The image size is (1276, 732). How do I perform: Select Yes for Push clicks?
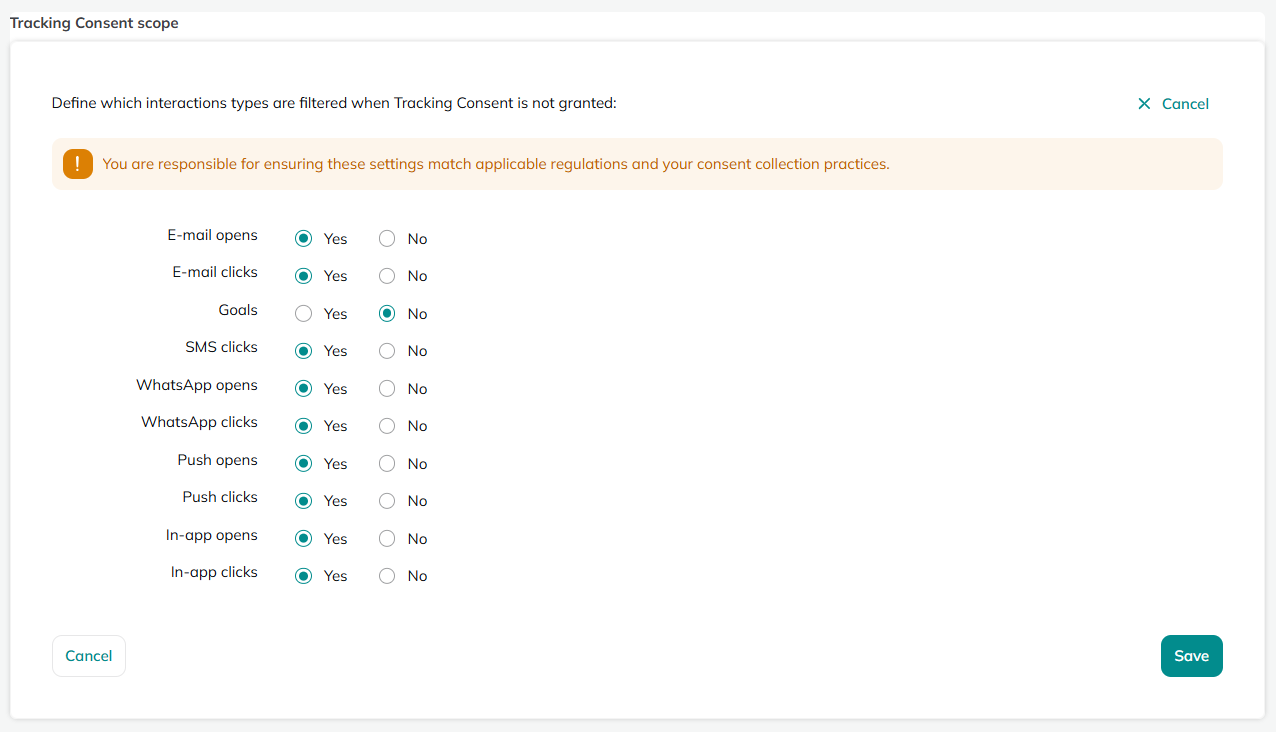pos(304,501)
